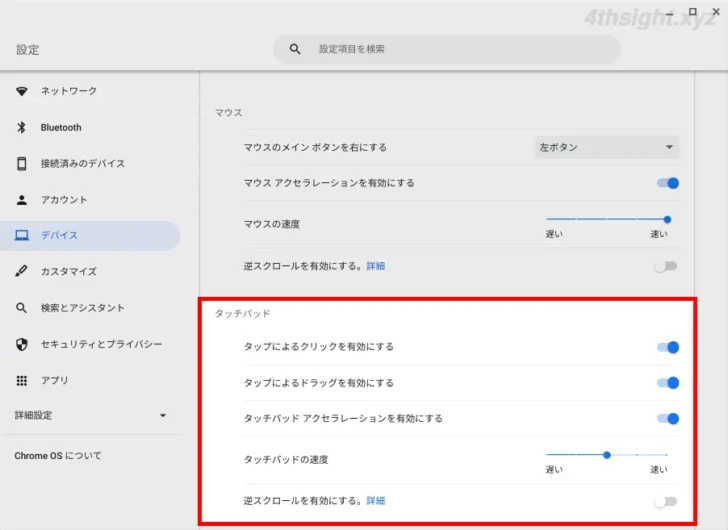This screenshot has width=728, height=530.
Task: Click the laptop device icon
Action: click(x=21, y=235)
